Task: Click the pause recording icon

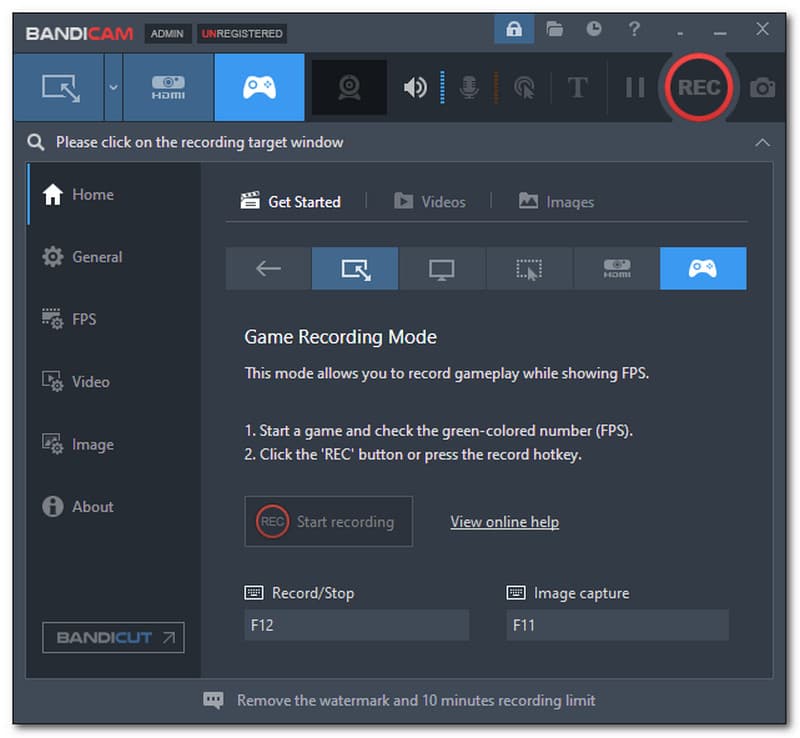Action: (x=635, y=88)
